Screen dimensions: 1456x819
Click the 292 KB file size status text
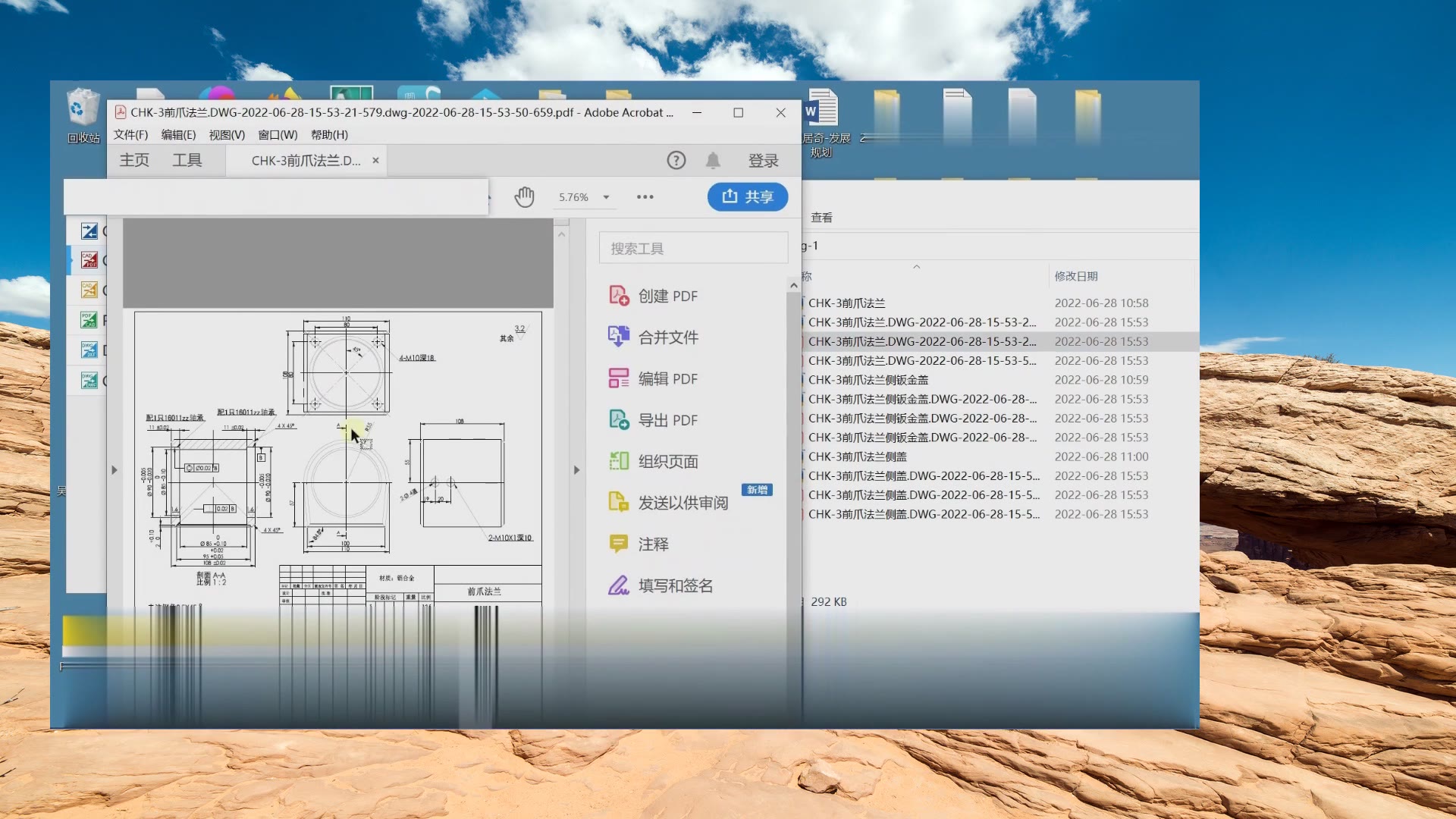click(x=828, y=601)
